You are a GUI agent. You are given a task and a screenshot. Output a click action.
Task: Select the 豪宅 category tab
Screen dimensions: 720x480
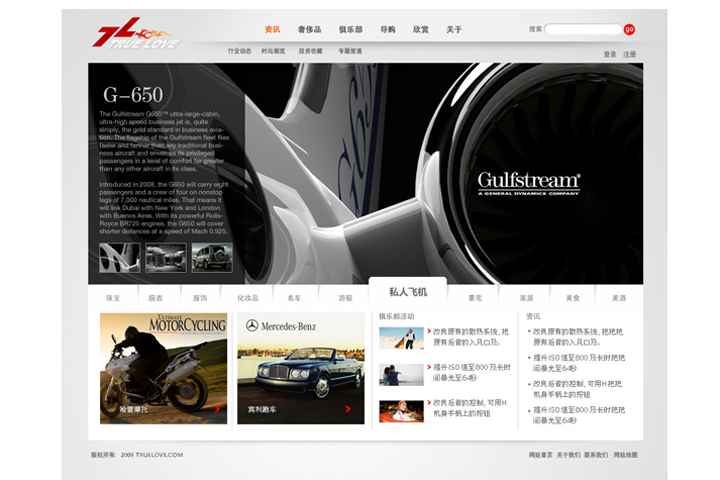tap(475, 298)
